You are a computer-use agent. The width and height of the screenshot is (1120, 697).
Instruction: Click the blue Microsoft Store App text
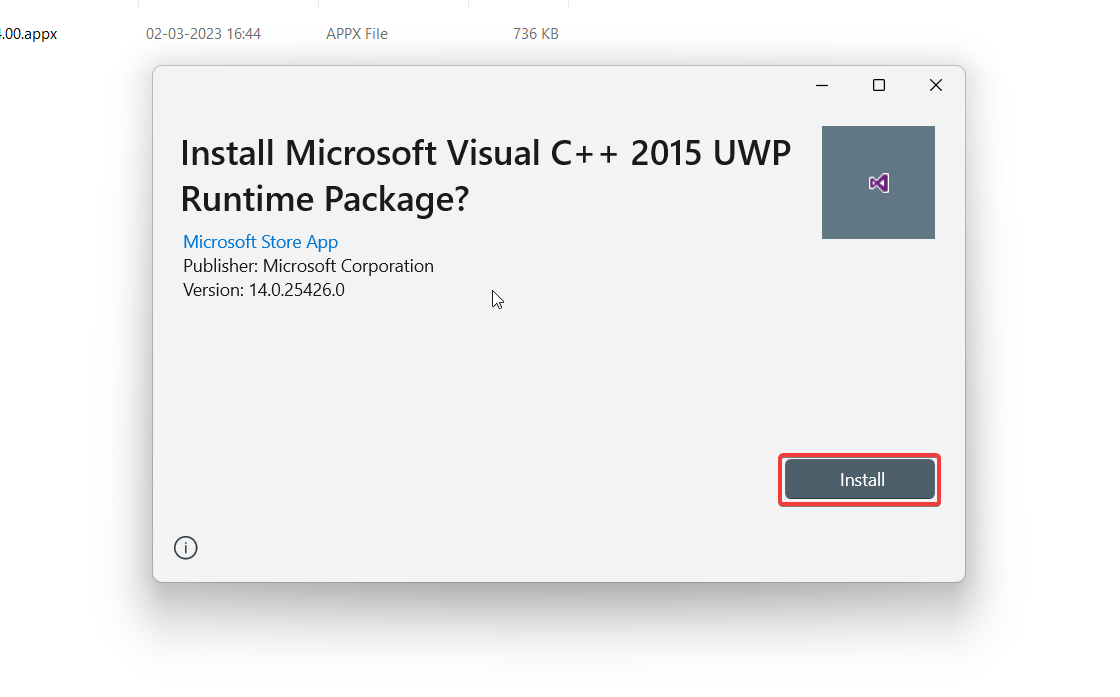[x=260, y=241]
